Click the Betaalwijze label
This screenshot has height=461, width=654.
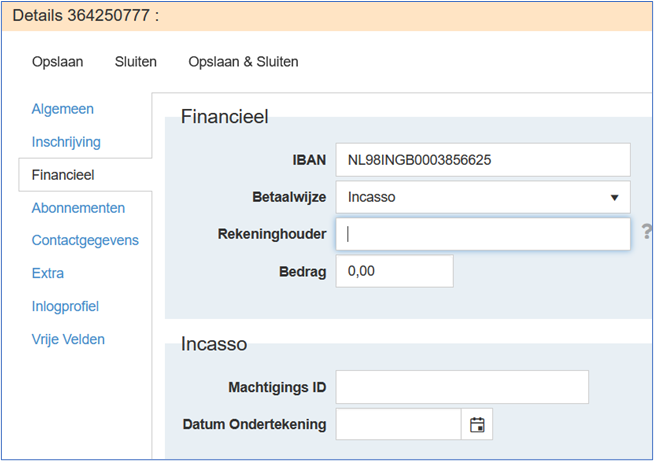[x=289, y=197]
